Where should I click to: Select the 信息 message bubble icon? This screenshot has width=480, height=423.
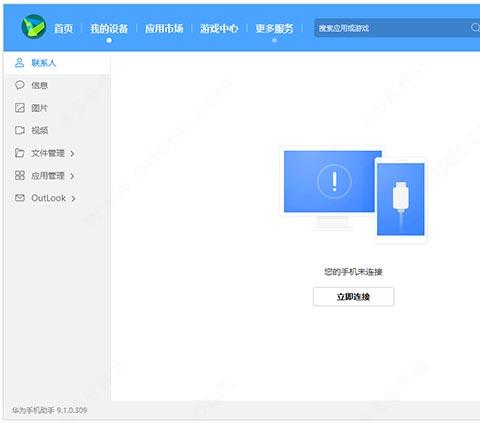click(x=20, y=85)
